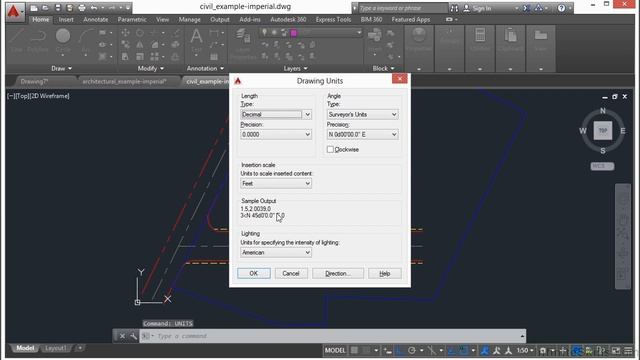Switch to the Insert ribbon tab

coord(66,19)
